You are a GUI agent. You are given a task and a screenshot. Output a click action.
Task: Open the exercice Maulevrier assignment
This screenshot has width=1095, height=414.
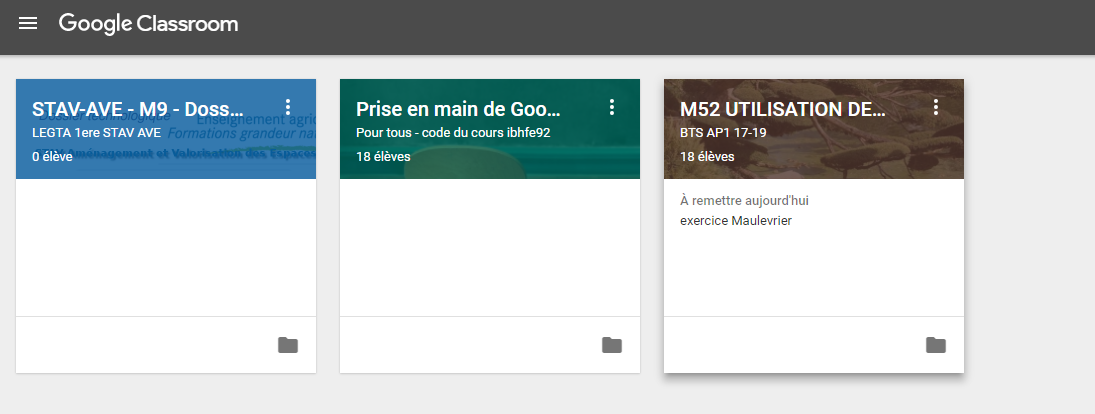736,221
